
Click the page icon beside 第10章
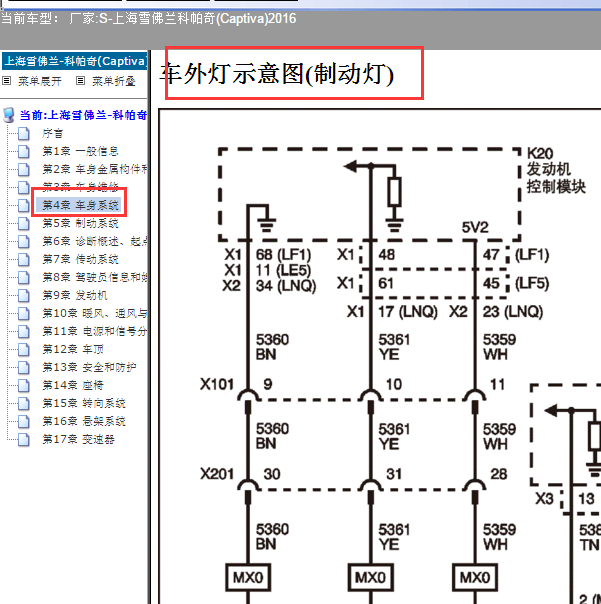pos(24,313)
